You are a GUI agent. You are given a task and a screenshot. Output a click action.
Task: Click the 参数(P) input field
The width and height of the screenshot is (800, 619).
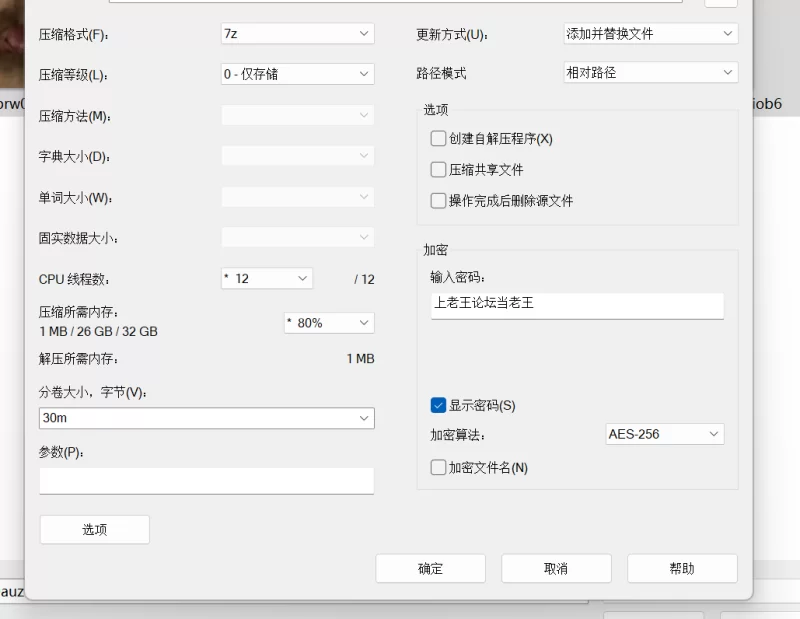coord(207,481)
